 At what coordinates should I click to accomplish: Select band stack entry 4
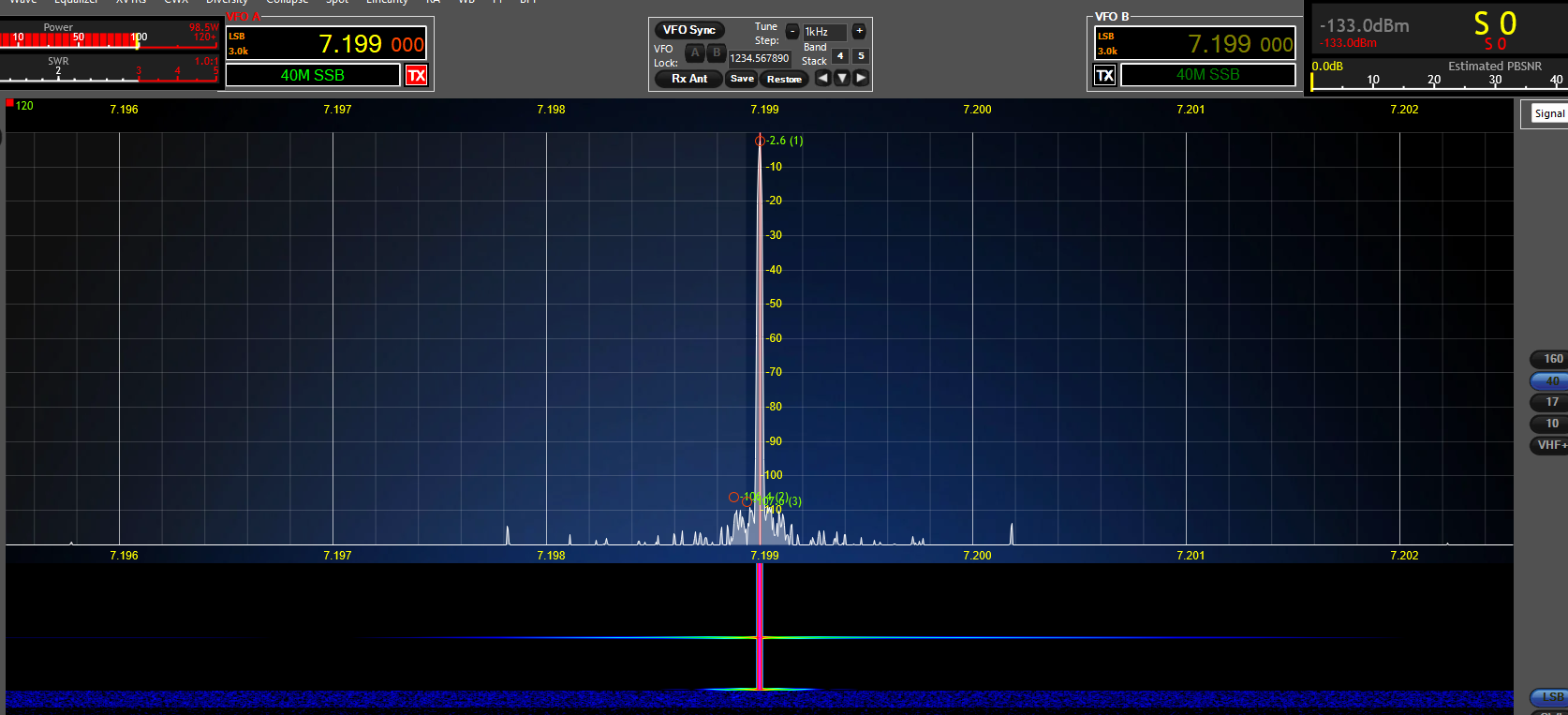pos(840,56)
